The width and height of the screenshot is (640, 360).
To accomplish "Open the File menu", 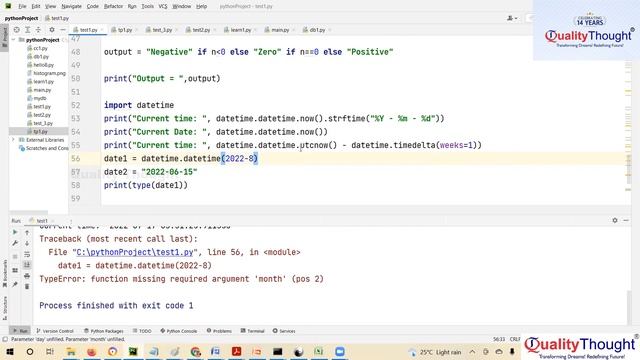I will pyautogui.click(x=22, y=6).
